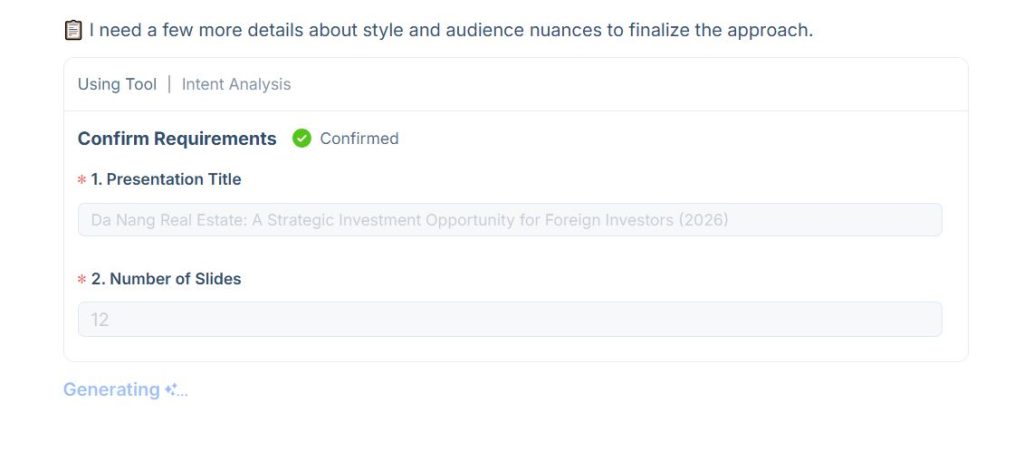
Task: Click the "Confirm Requirements" heading
Action: pos(177,139)
